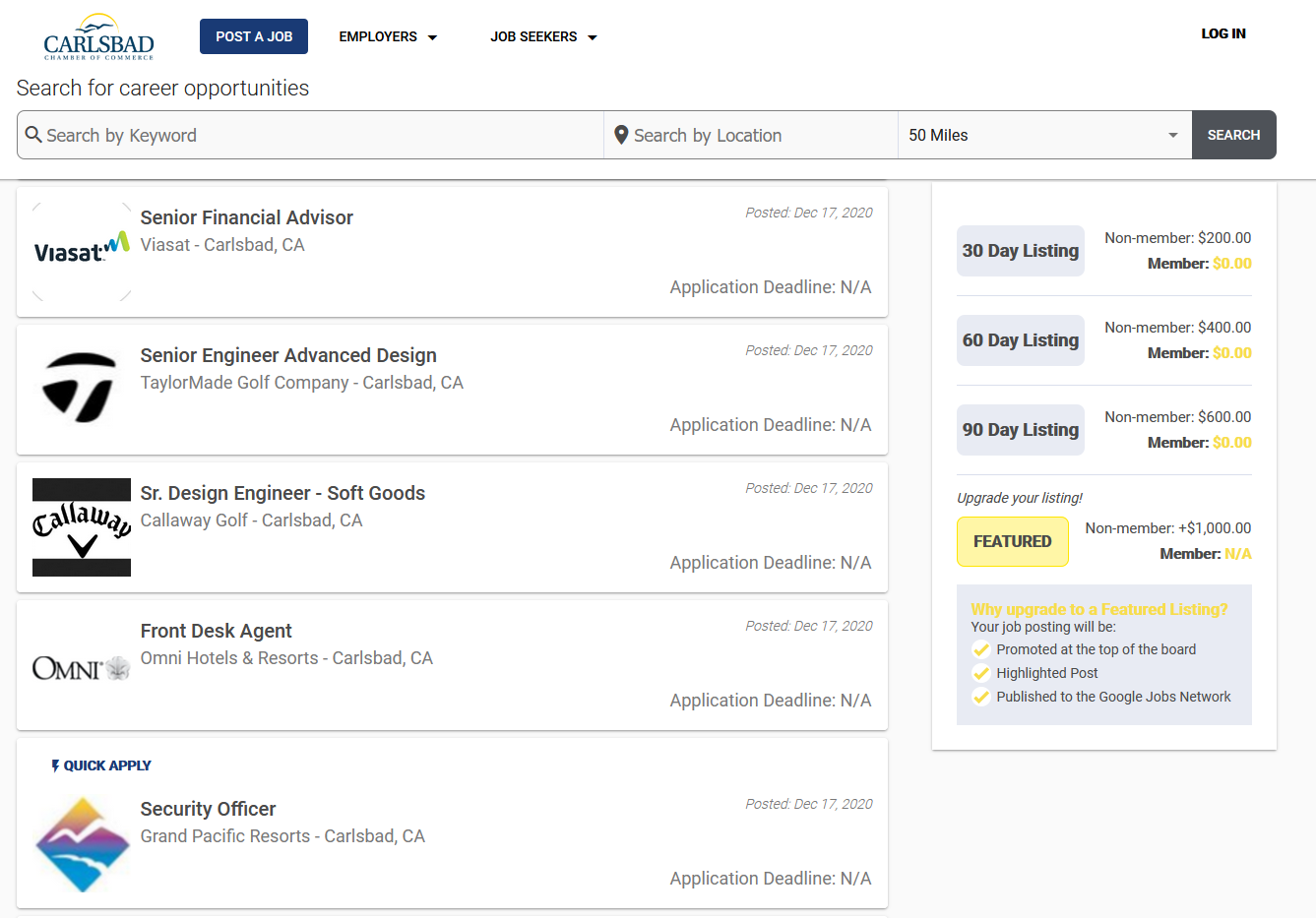This screenshot has height=918, width=1316.
Task: Click 'TaylorMade Golf Company - Carlsbad, CA' text
Action: coord(301,383)
